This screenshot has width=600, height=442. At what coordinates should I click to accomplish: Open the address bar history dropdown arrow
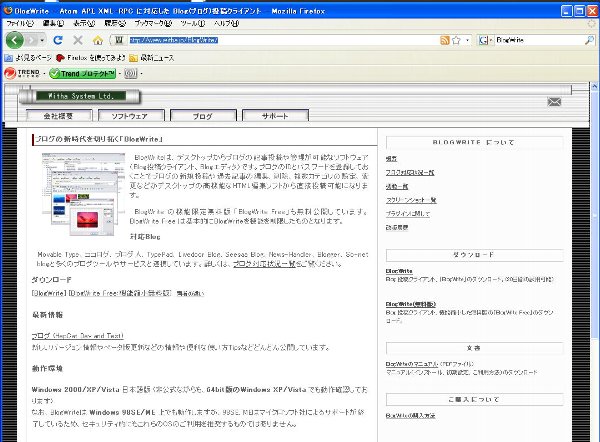pos(468,40)
